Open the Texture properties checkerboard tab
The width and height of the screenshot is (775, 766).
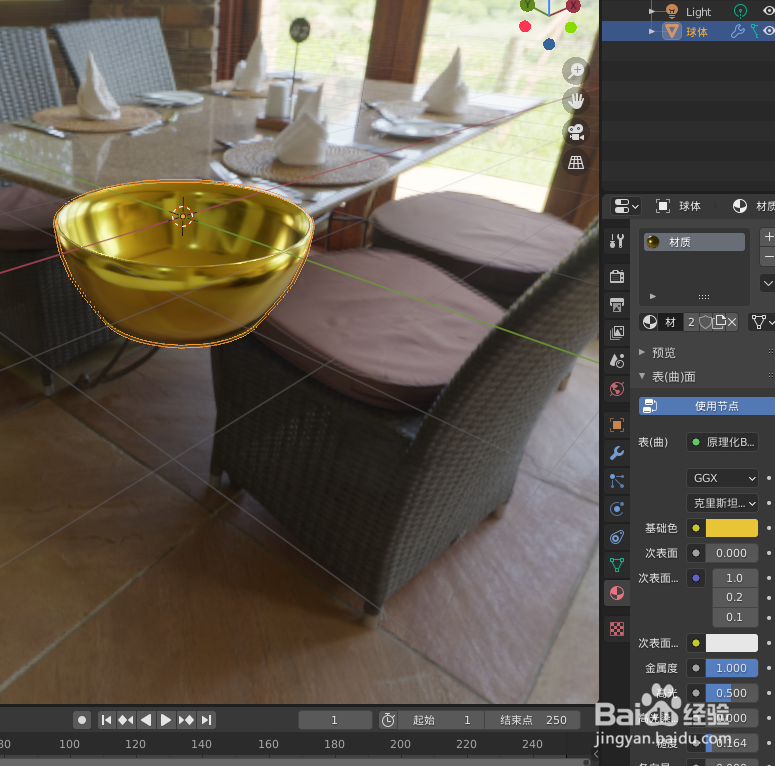click(617, 629)
